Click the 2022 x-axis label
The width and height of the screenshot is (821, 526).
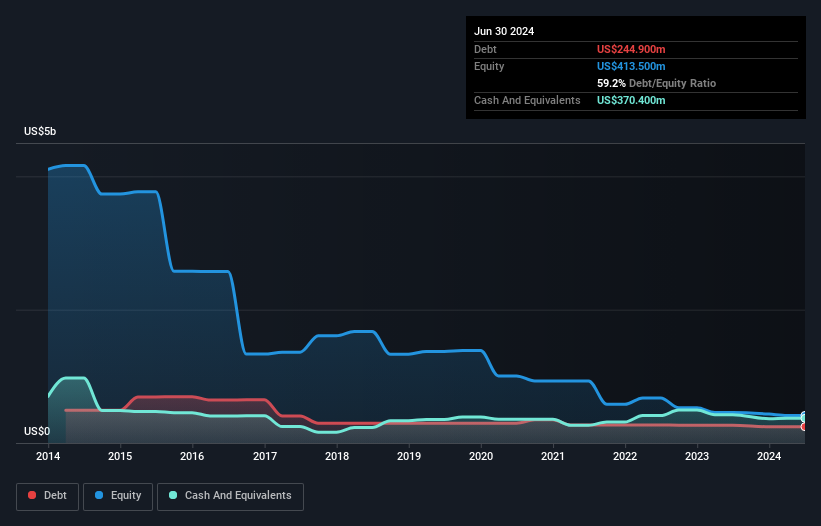tap(625, 456)
